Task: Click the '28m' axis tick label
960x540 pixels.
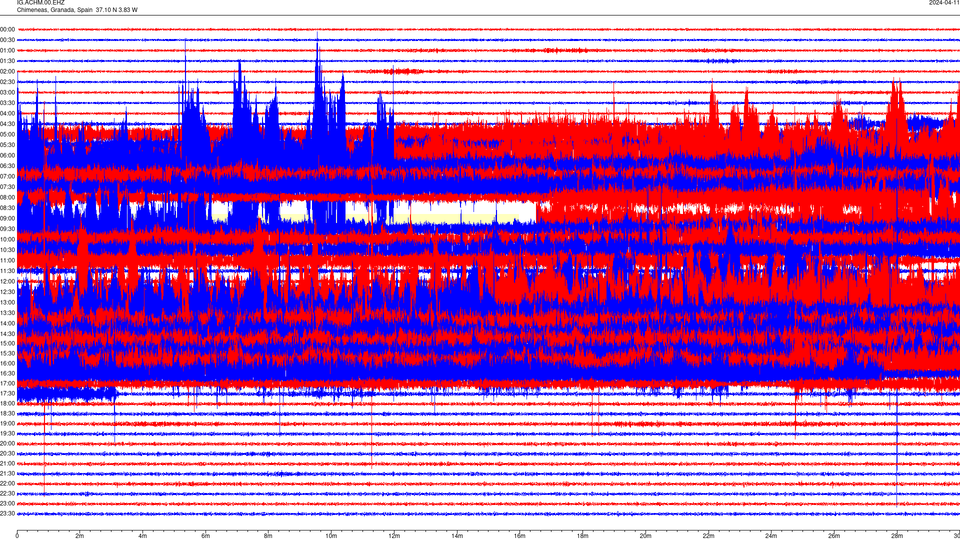Action: (897, 536)
